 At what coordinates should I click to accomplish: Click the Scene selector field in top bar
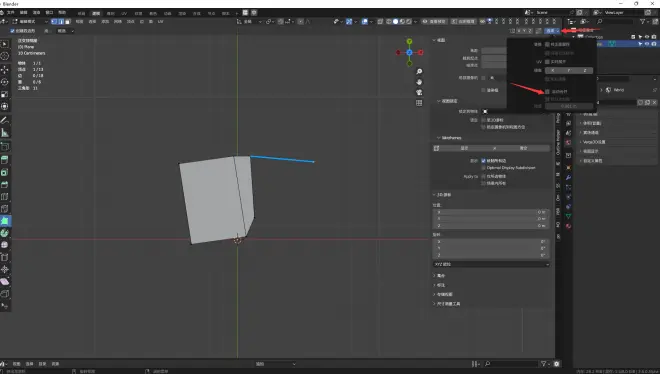[551, 13]
